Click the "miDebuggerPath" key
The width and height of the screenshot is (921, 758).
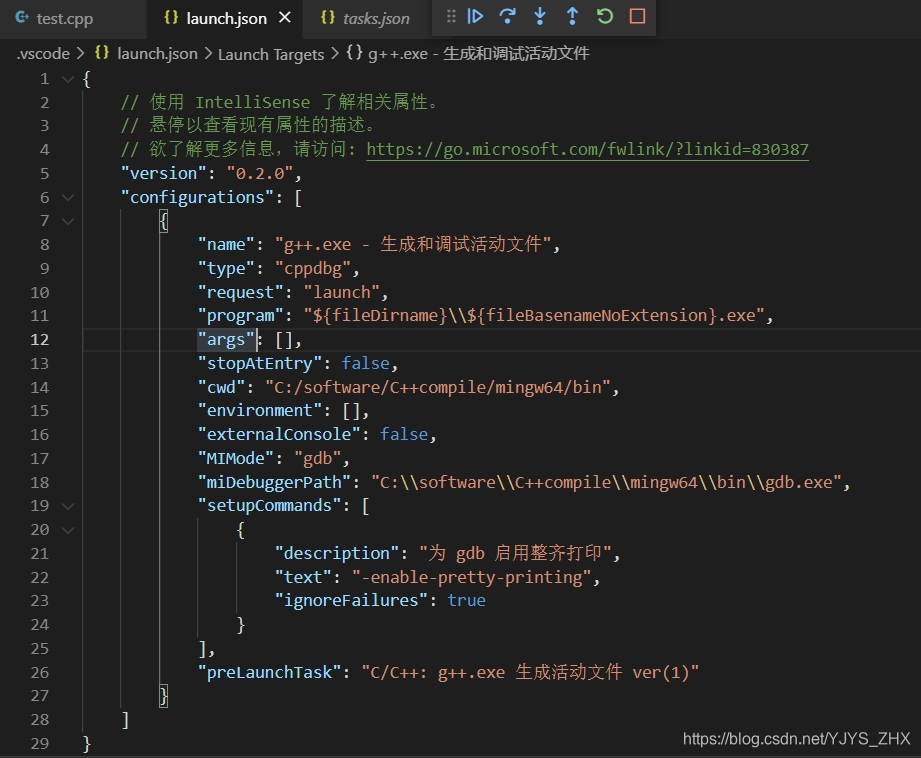[274, 482]
